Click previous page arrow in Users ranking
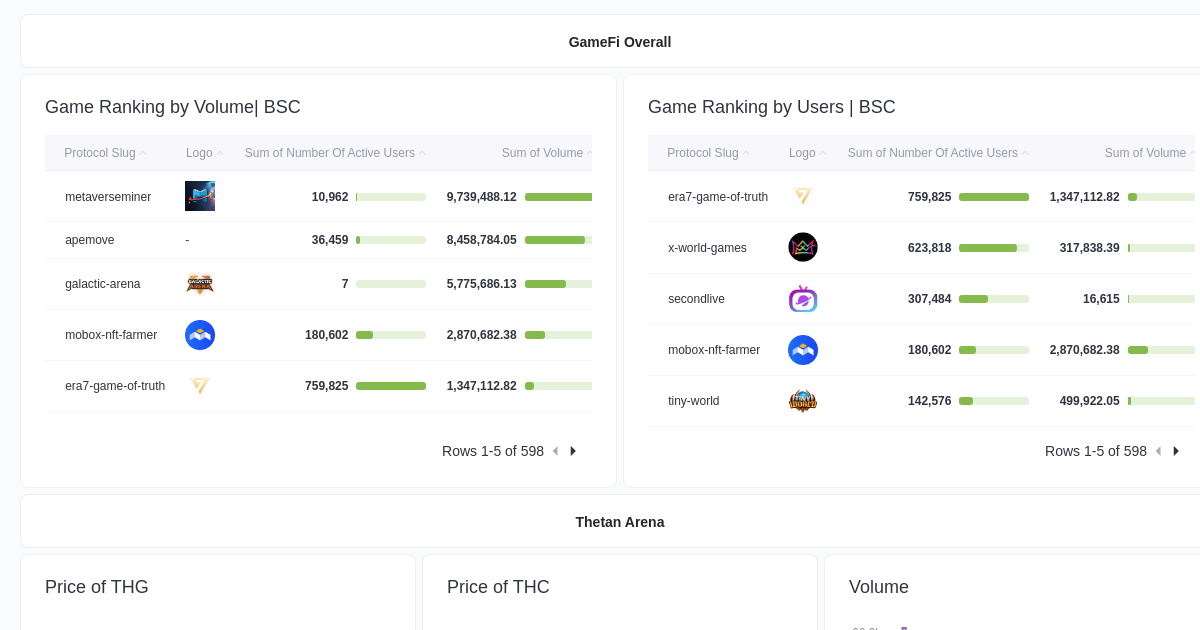1200x630 pixels. click(1158, 451)
